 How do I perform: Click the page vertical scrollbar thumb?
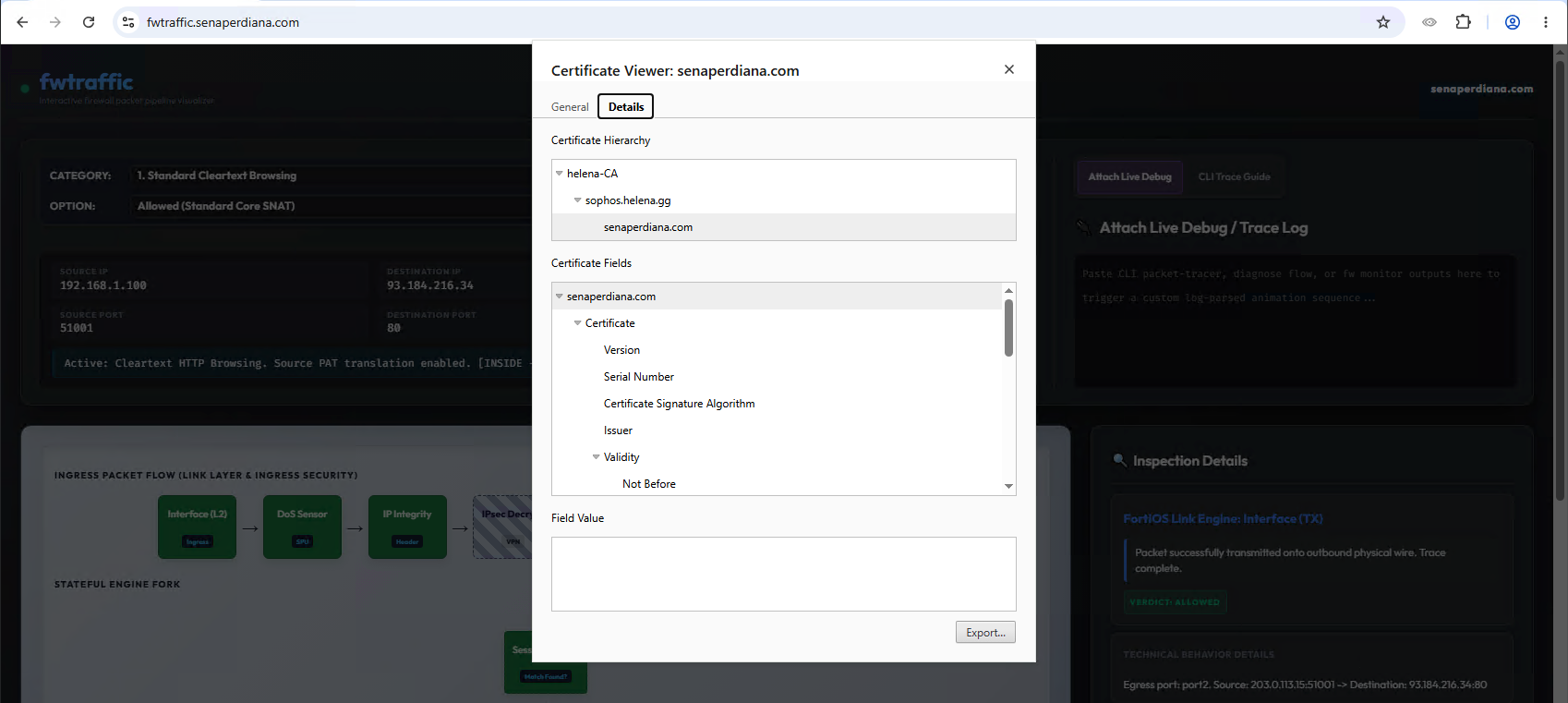(1561, 282)
